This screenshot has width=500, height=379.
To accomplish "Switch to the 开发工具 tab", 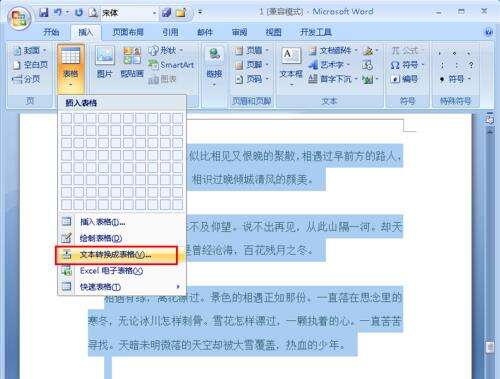I will (316, 32).
